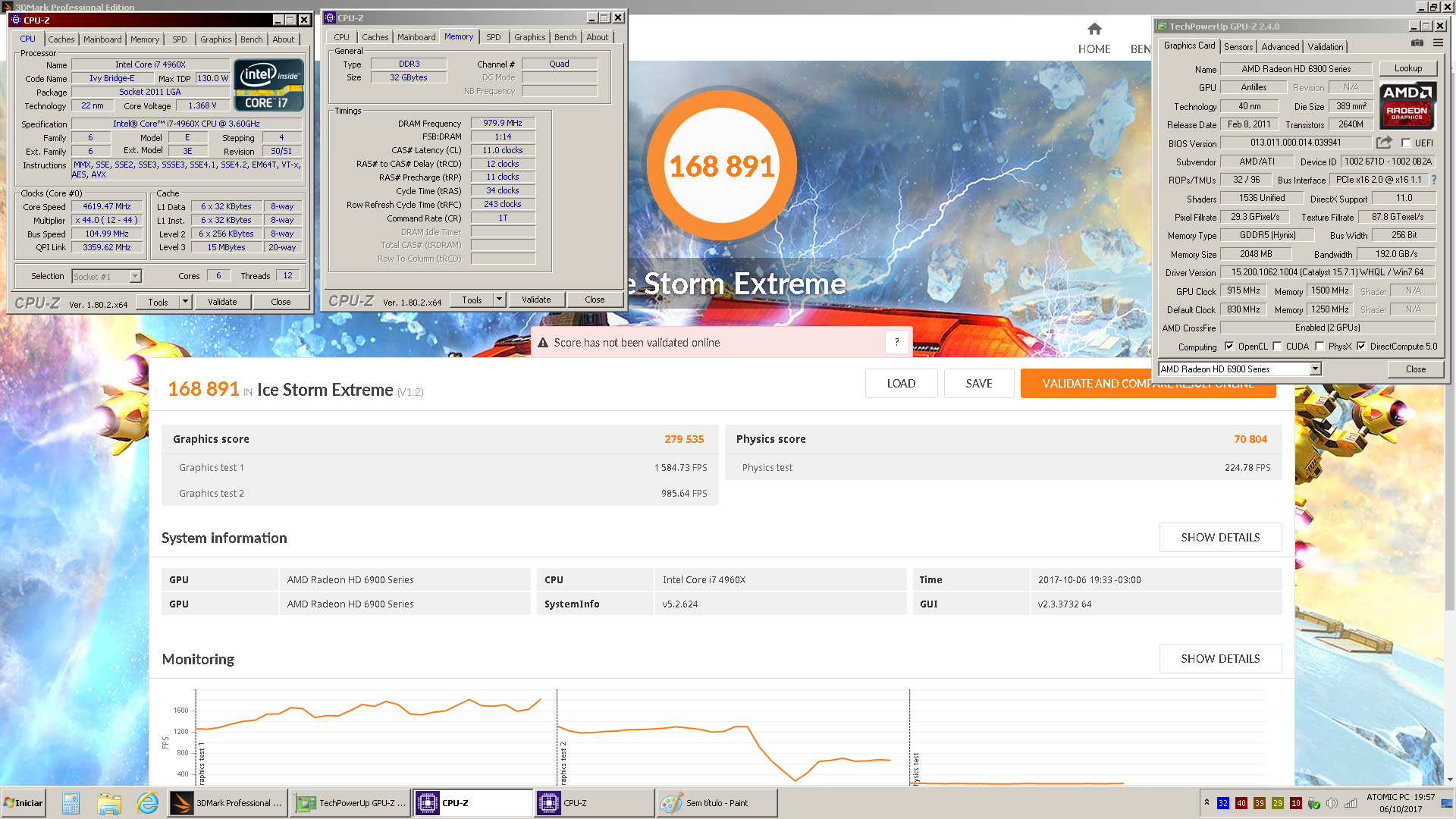Switch to 3DMark Professional taskbar item
Image resolution: width=1456 pixels, height=819 pixels.
[227, 803]
